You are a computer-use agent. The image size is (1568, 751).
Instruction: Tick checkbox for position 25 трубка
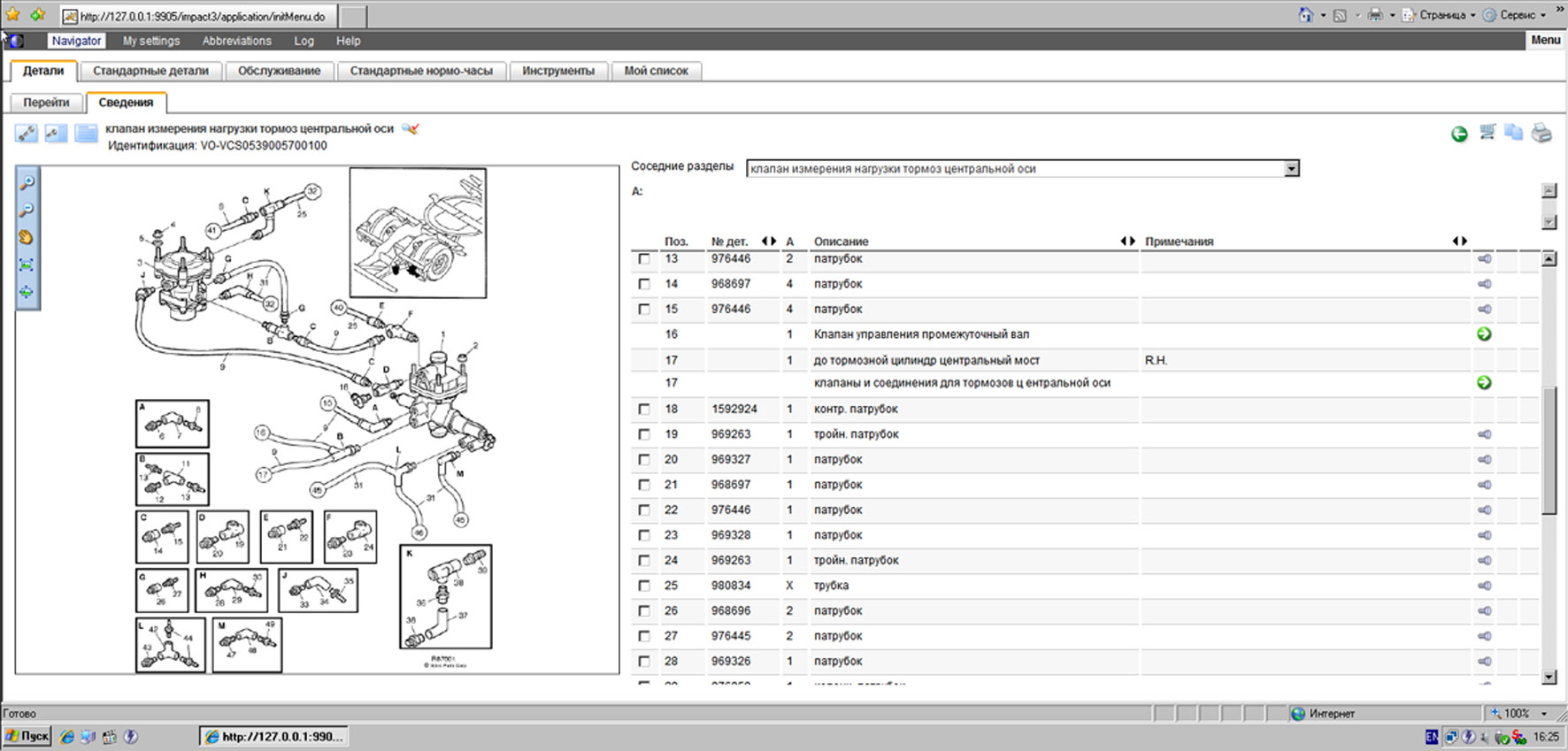644,586
